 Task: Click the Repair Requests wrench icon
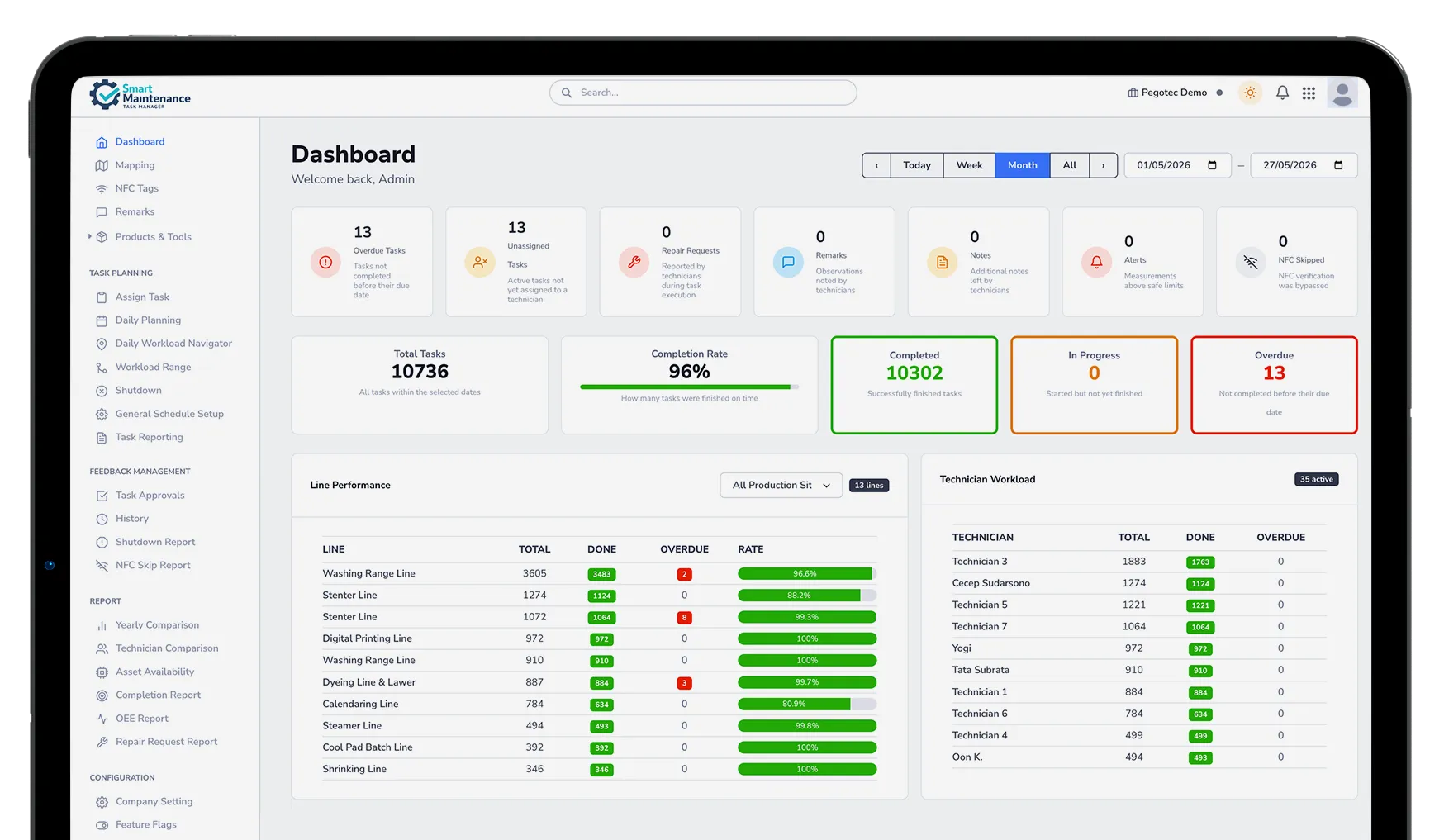click(634, 262)
